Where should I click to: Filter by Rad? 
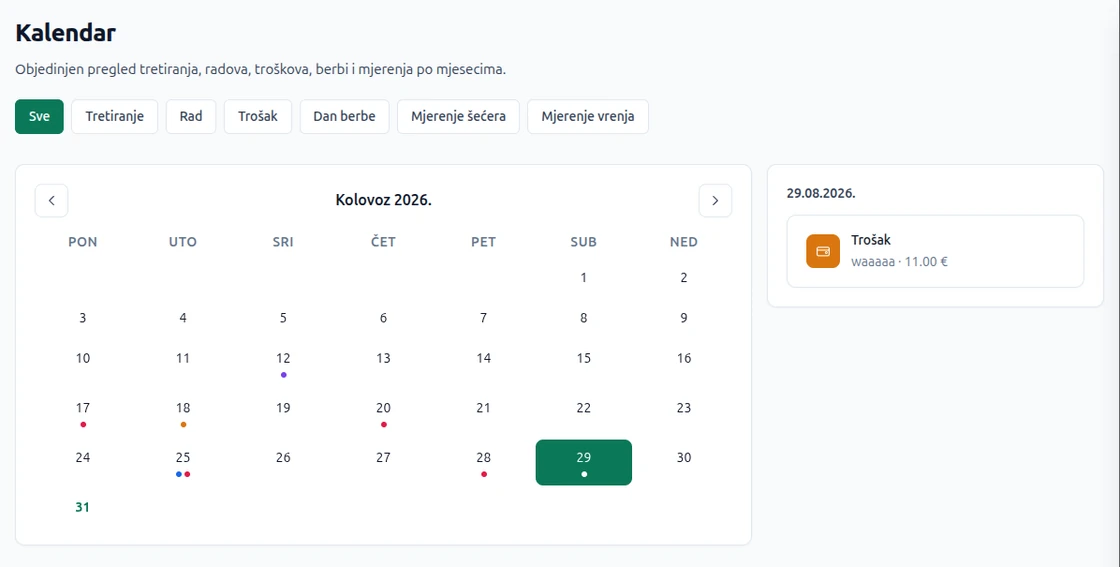[x=191, y=116]
